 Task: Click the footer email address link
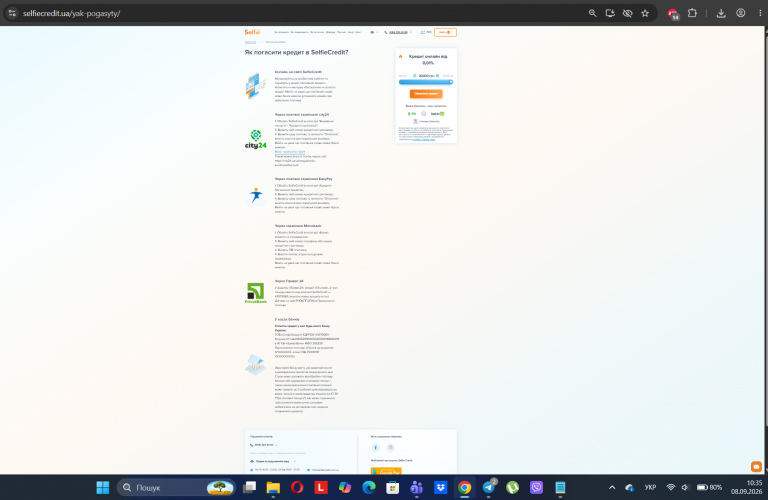pos(325,470)
